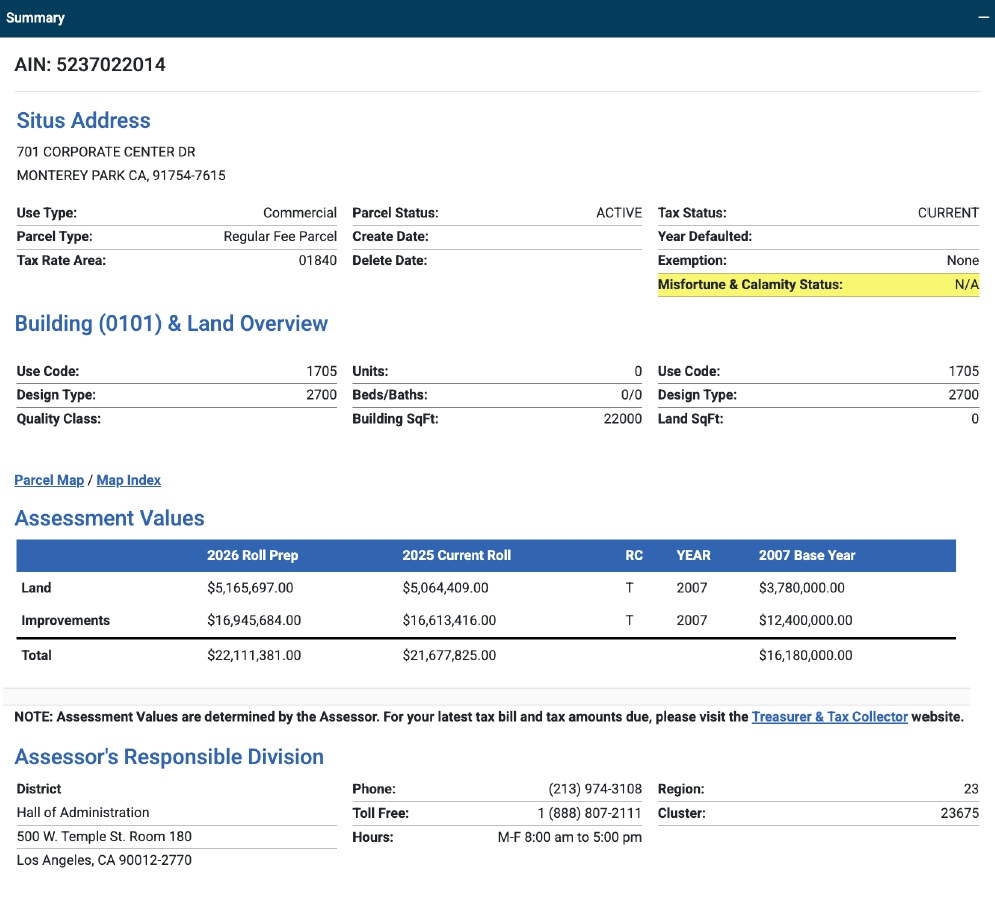
Task: Click the 2026 Roll Prep column header
Action: [x=252, y=555]
